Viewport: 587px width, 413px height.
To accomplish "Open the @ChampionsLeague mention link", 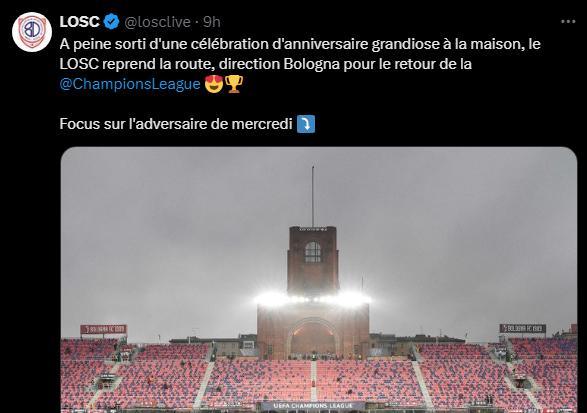I will coord(130,84).
